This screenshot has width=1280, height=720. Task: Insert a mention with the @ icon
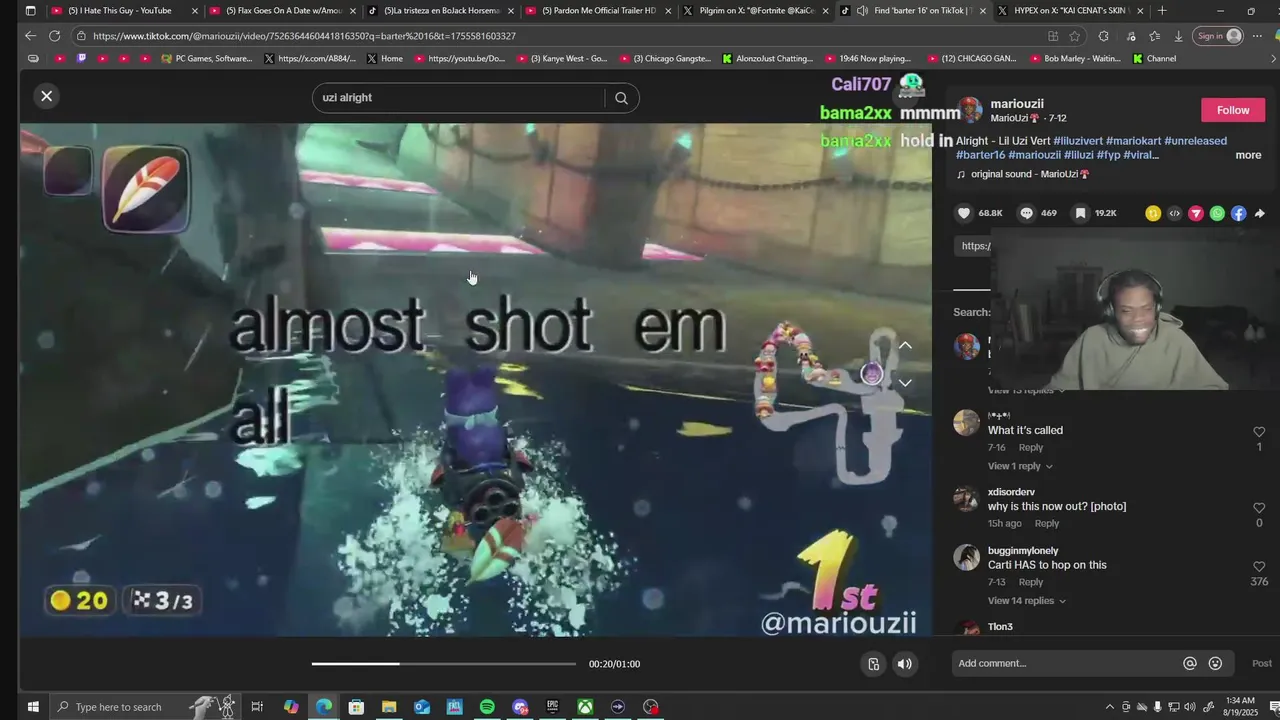(x=1190, y=663)
